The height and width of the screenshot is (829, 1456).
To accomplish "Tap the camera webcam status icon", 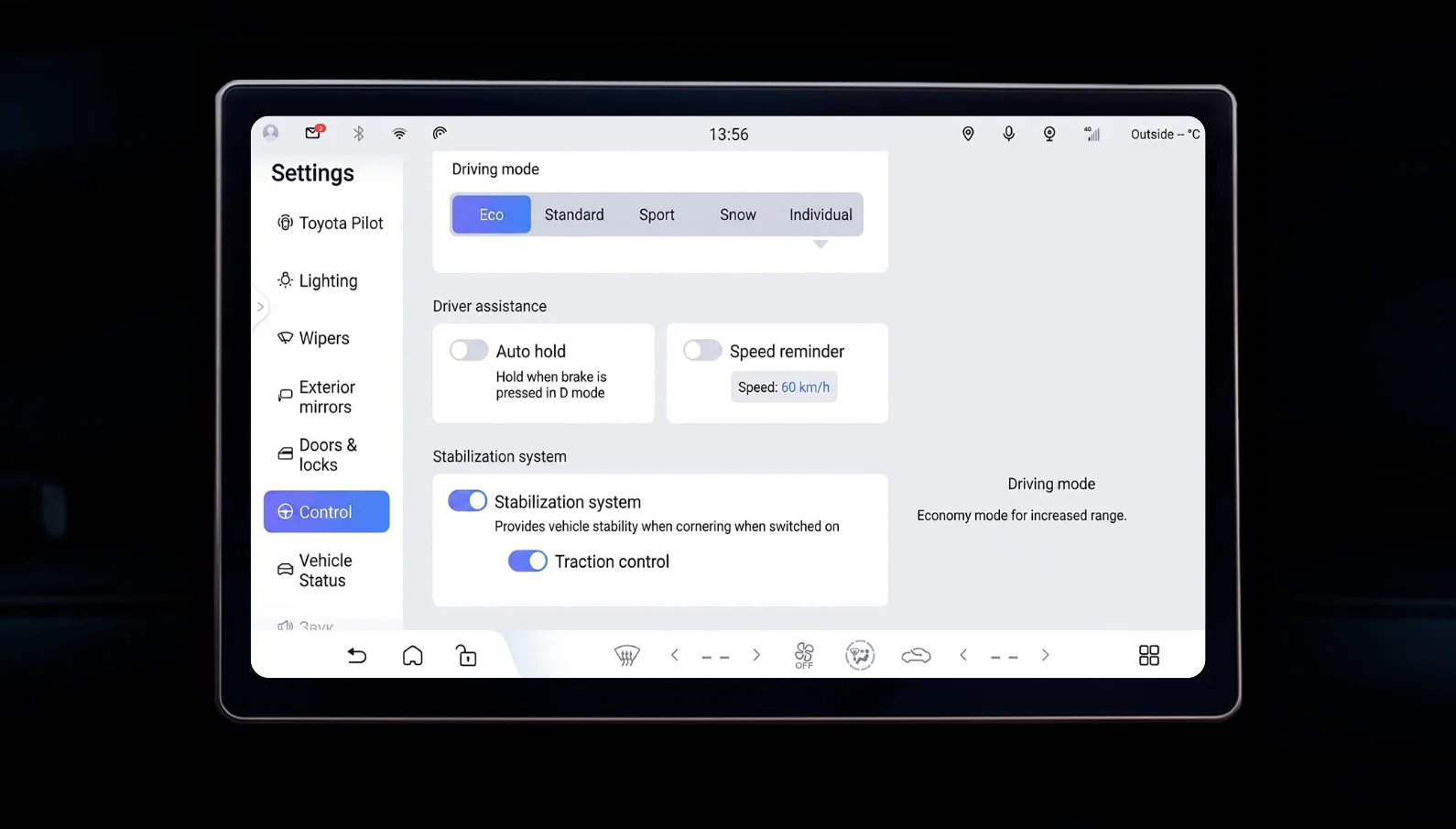I will (1049, 134).
